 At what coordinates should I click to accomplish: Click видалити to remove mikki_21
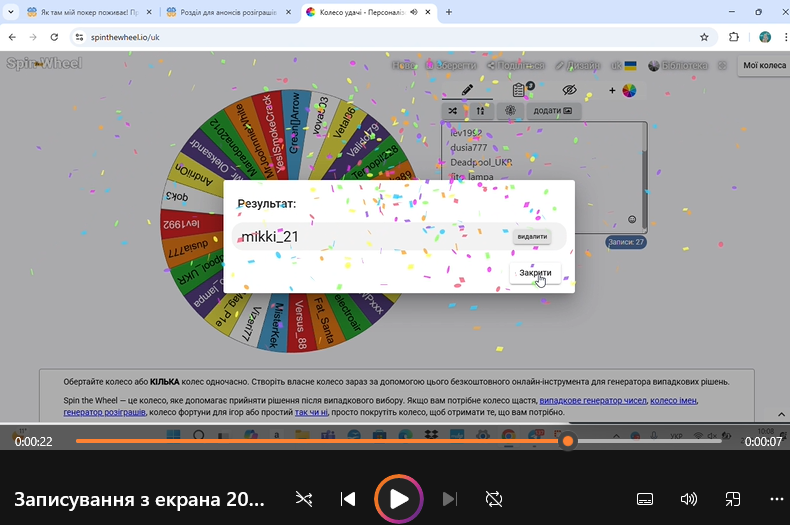(x=531, y=237)
